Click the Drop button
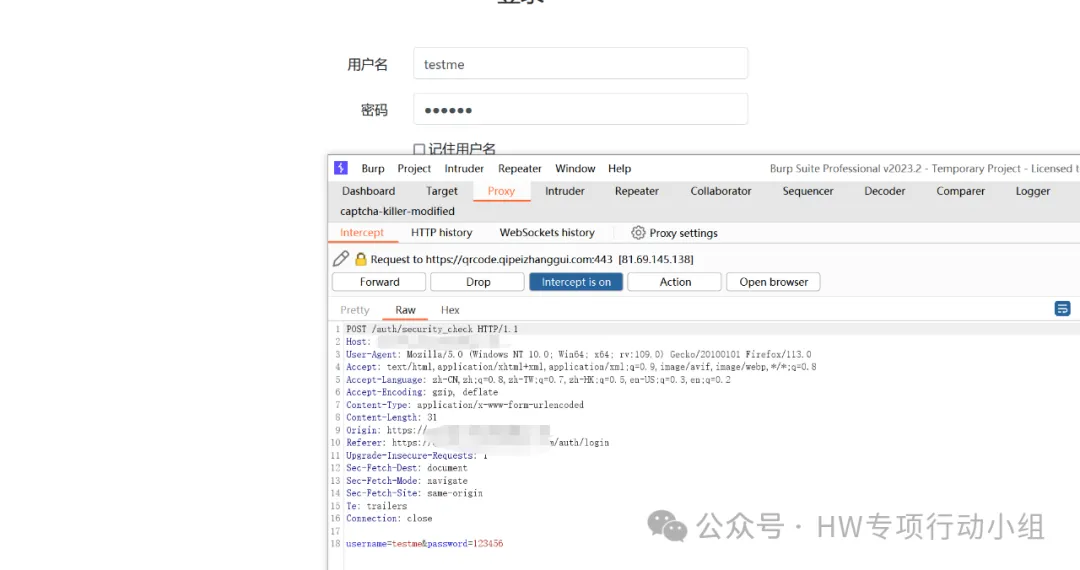 [477, 282]
